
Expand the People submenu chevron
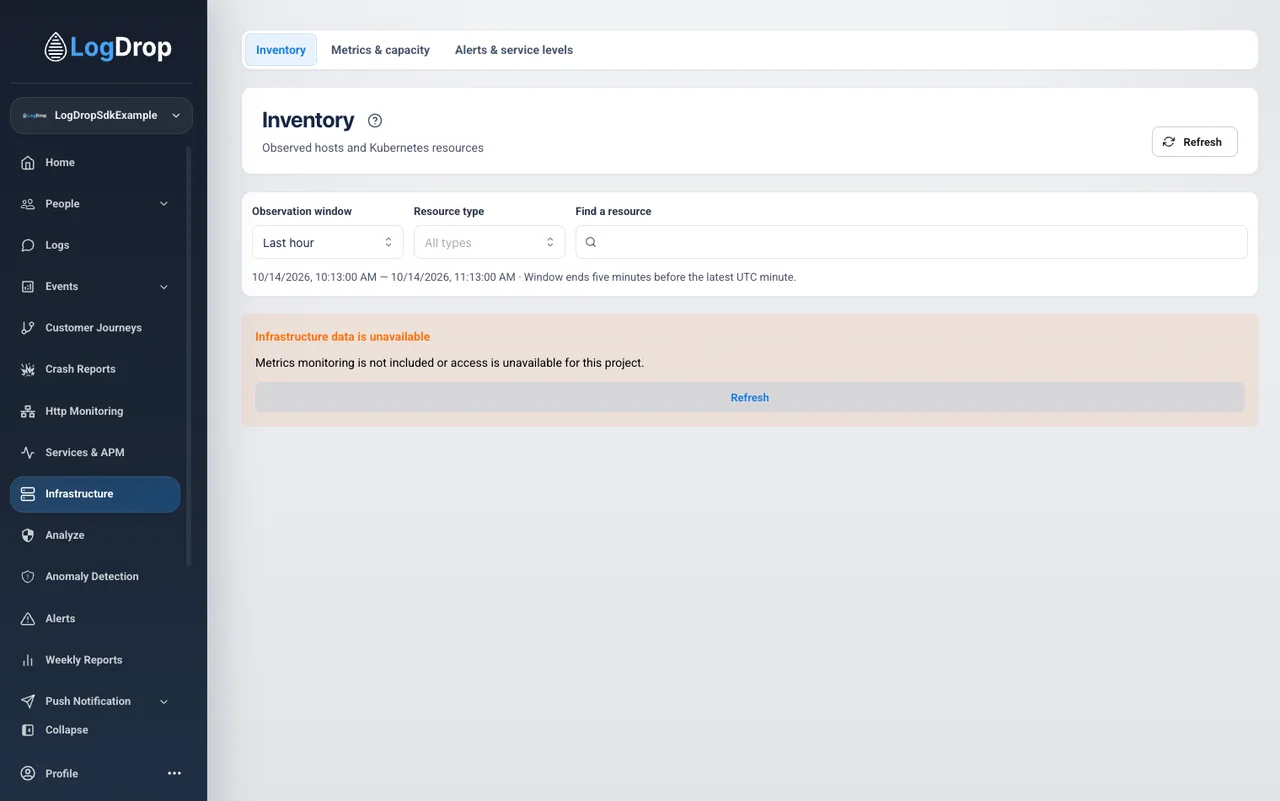tap(164, 204)
